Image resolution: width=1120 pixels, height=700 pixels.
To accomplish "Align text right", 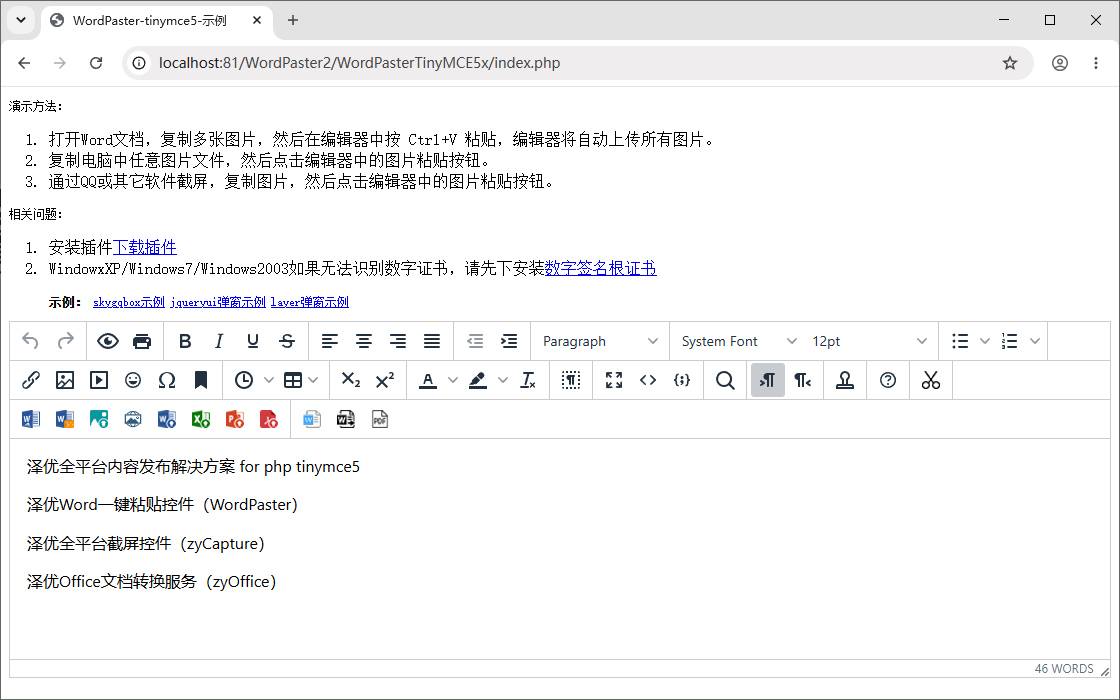I will coord(398,341).
